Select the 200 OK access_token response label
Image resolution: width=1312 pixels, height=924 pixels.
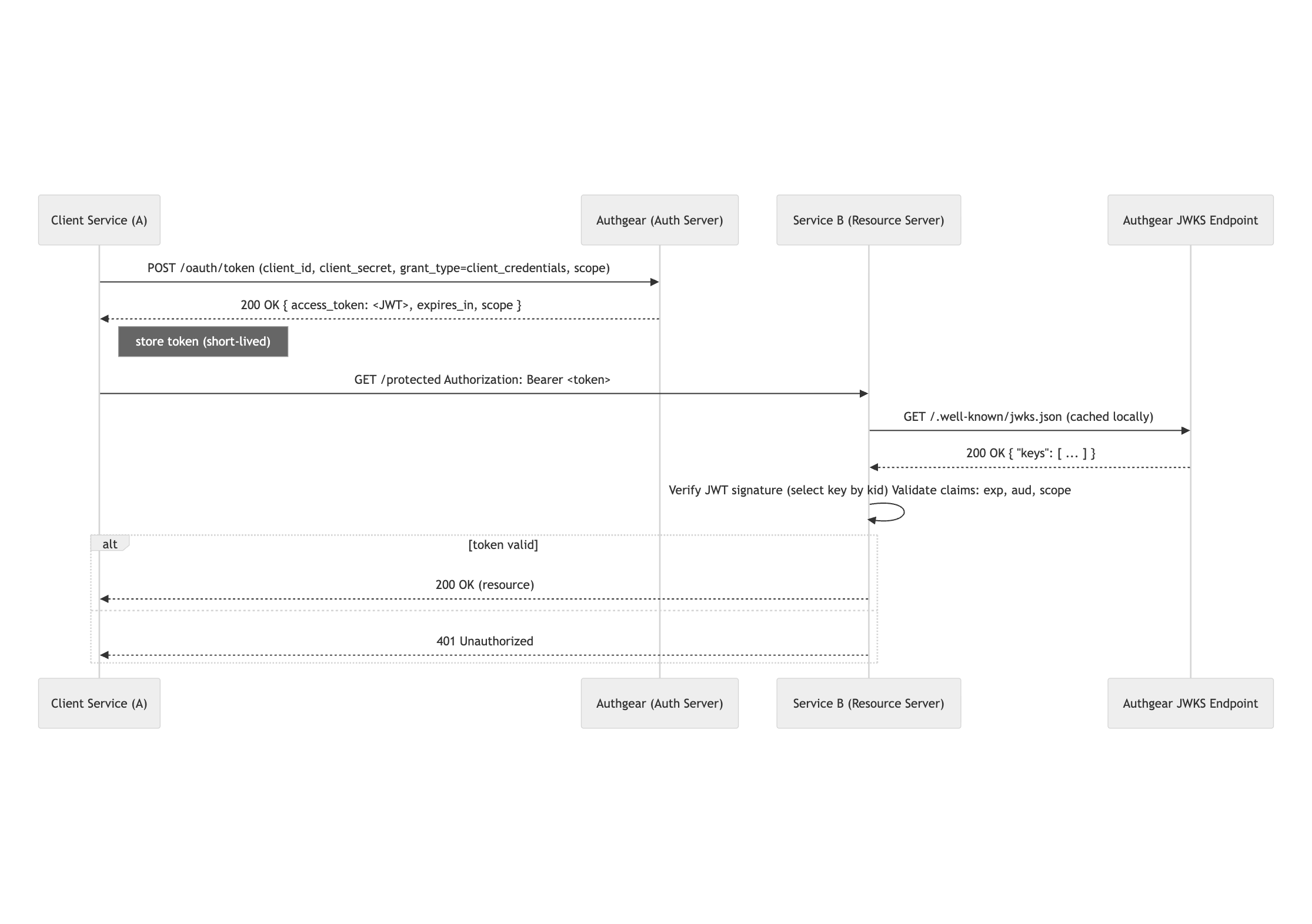[x=380, y=305]
